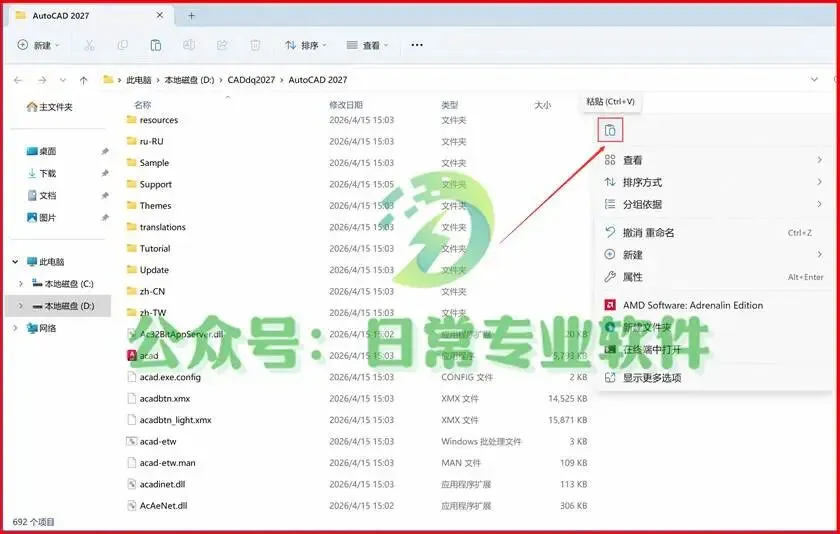Image resolution: width=840 pixels, height=534 pixels.
Task: Sort by Name (名称) column header
Action: click(142, 105)
